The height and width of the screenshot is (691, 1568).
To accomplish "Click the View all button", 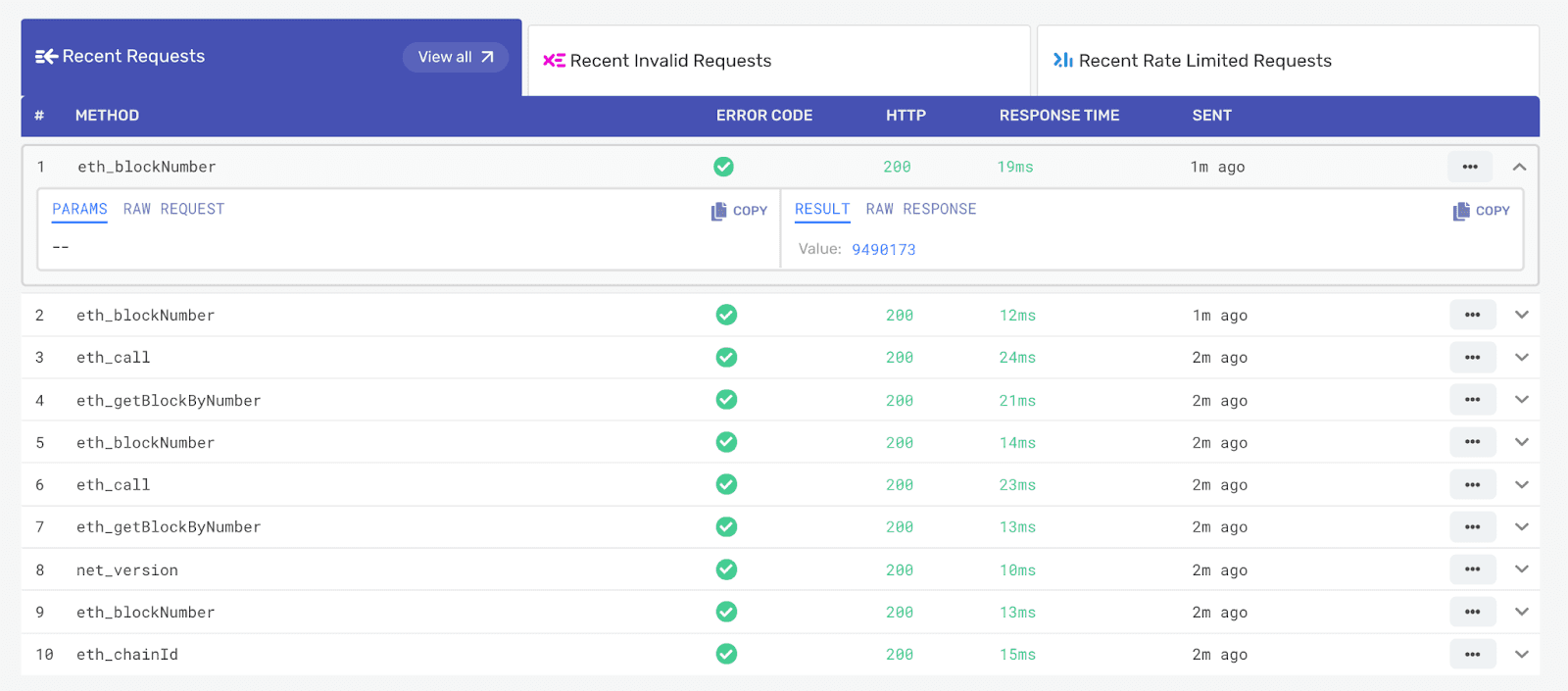I will coord(455,57).
